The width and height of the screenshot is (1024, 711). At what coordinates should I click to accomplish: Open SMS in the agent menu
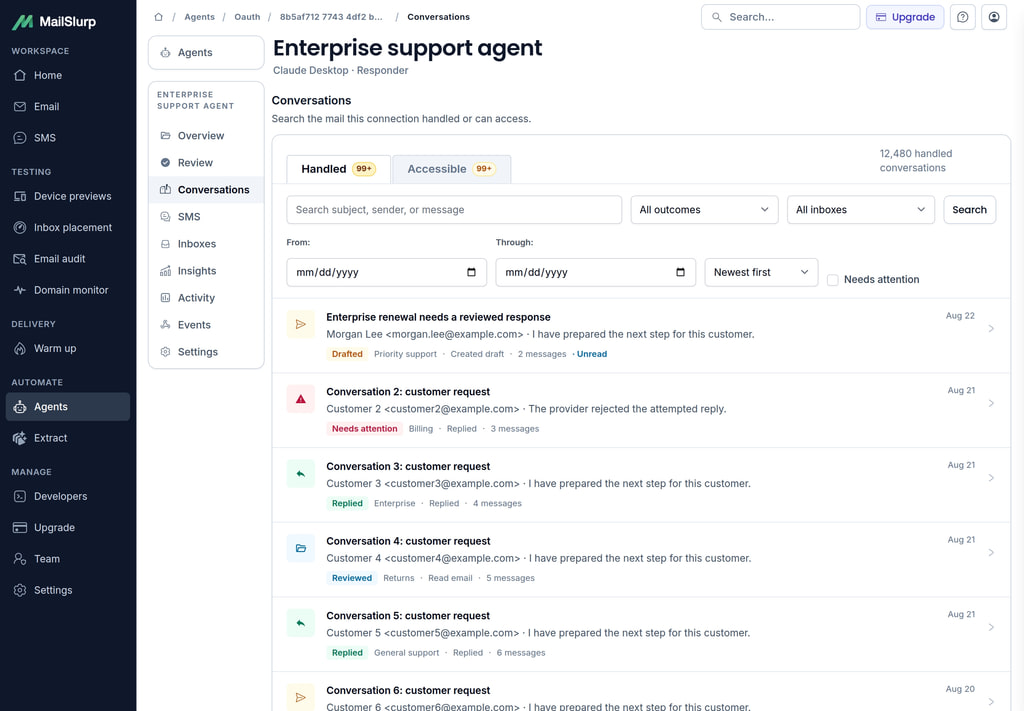[x=206, y=217]
